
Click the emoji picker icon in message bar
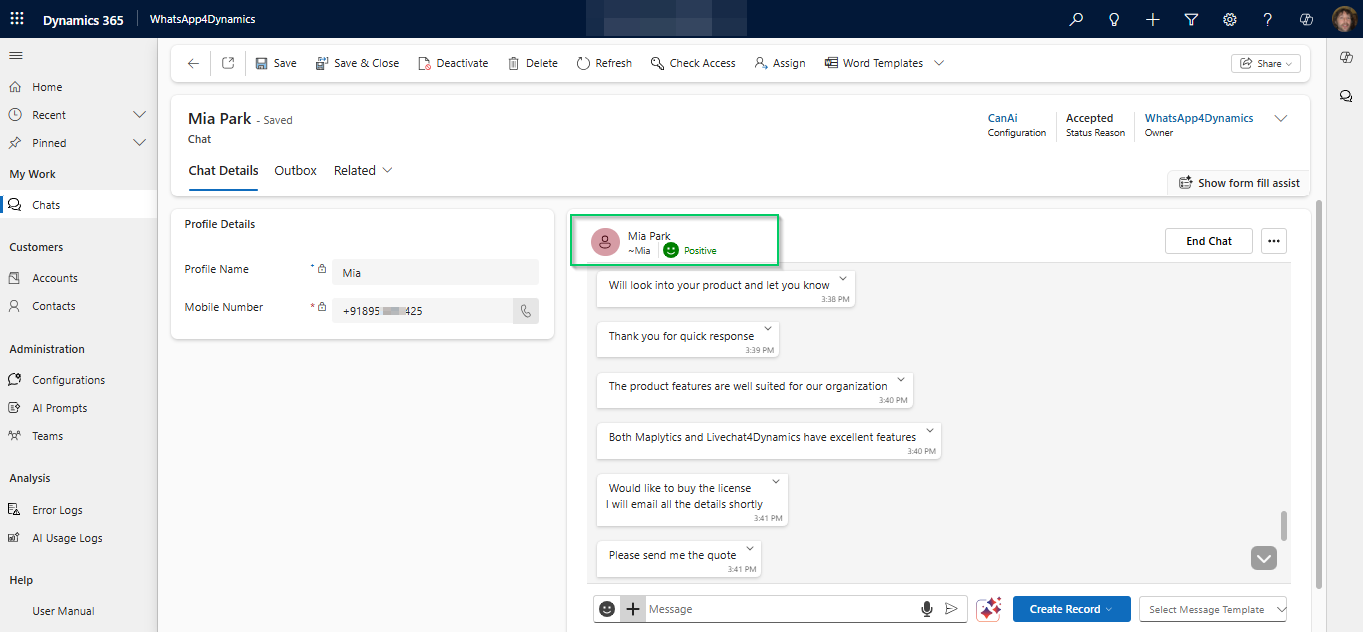tap(607, 609)
